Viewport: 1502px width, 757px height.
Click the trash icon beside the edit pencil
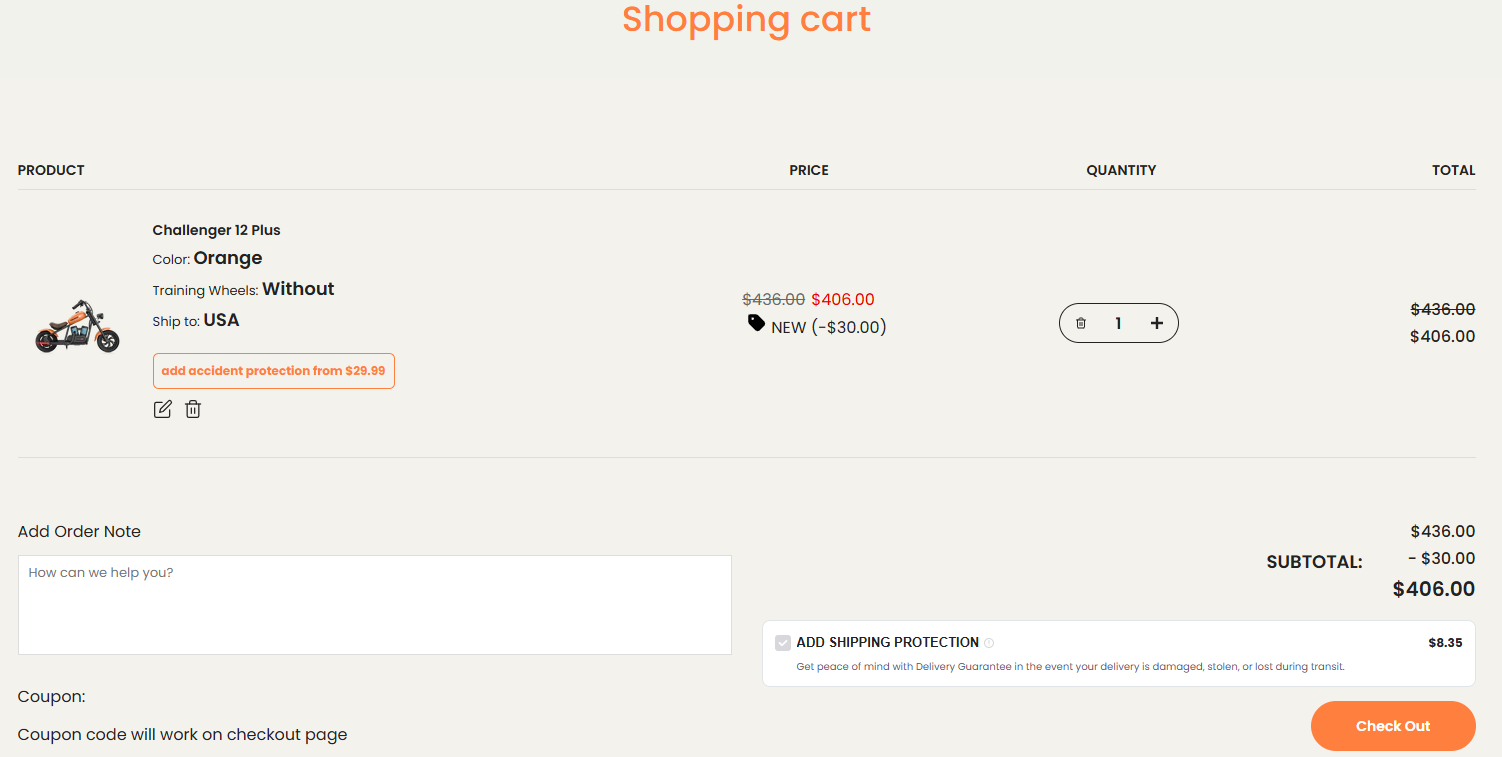(x=193, y=409)
